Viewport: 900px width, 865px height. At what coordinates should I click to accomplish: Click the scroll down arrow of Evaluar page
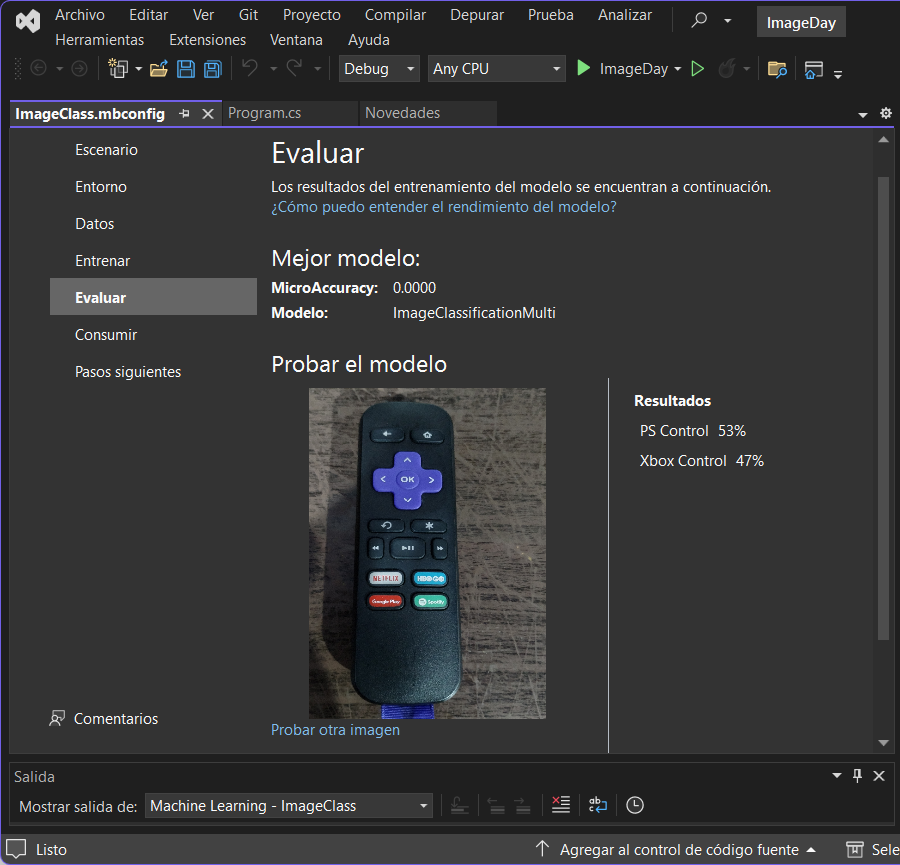pos(883,743)
